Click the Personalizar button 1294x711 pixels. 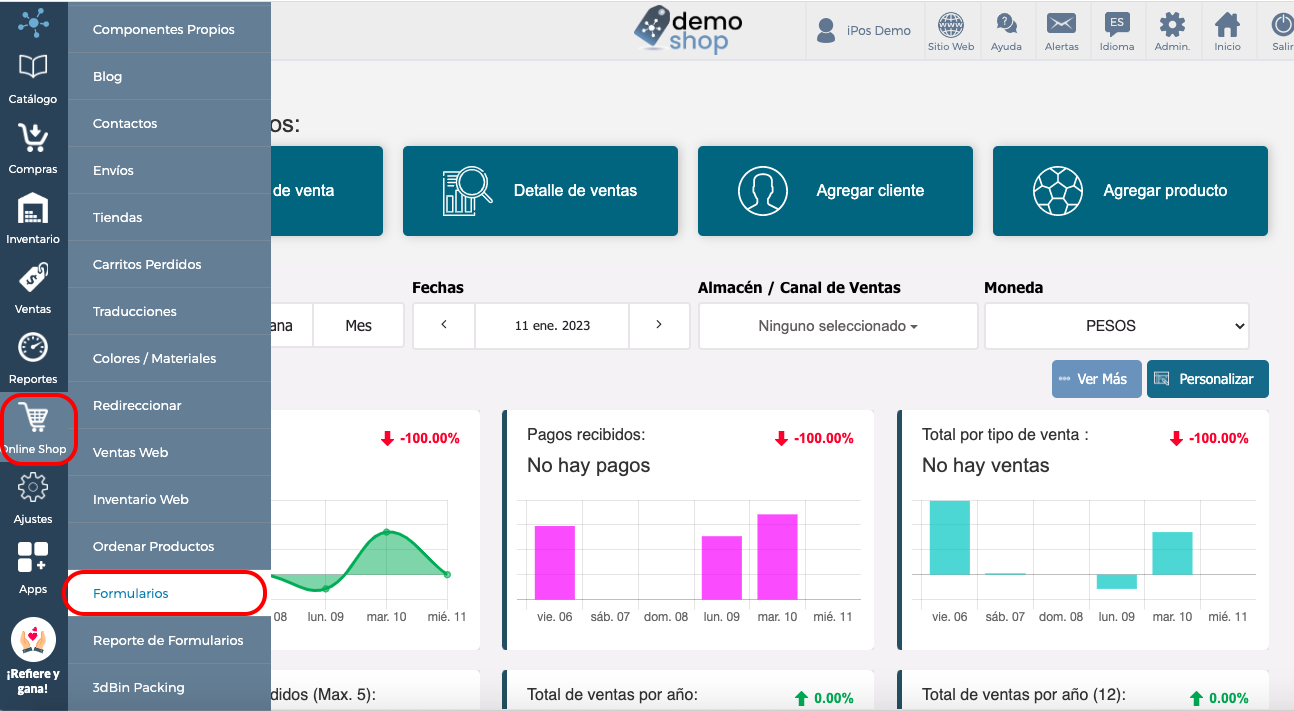pos(1207,379)
